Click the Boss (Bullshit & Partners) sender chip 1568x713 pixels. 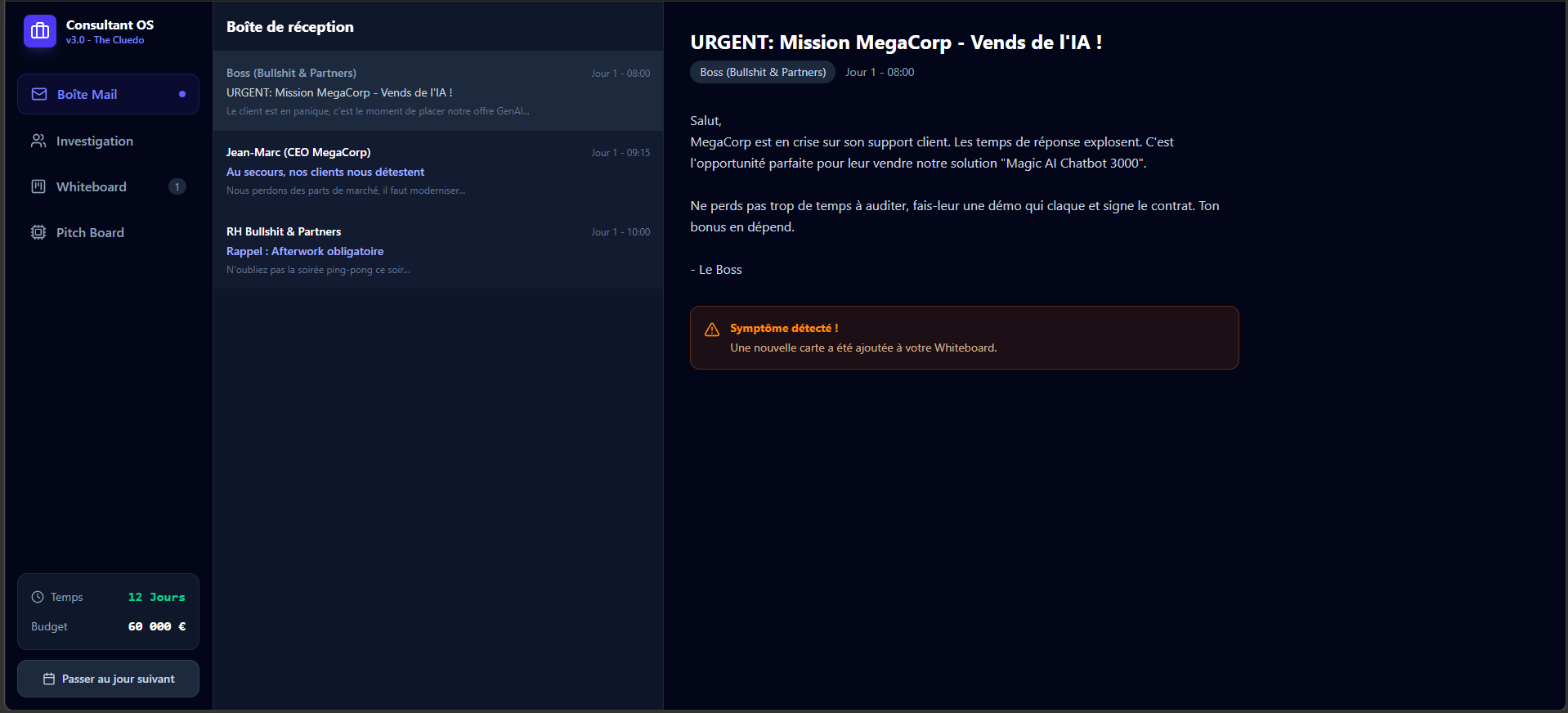click(763, 72)
